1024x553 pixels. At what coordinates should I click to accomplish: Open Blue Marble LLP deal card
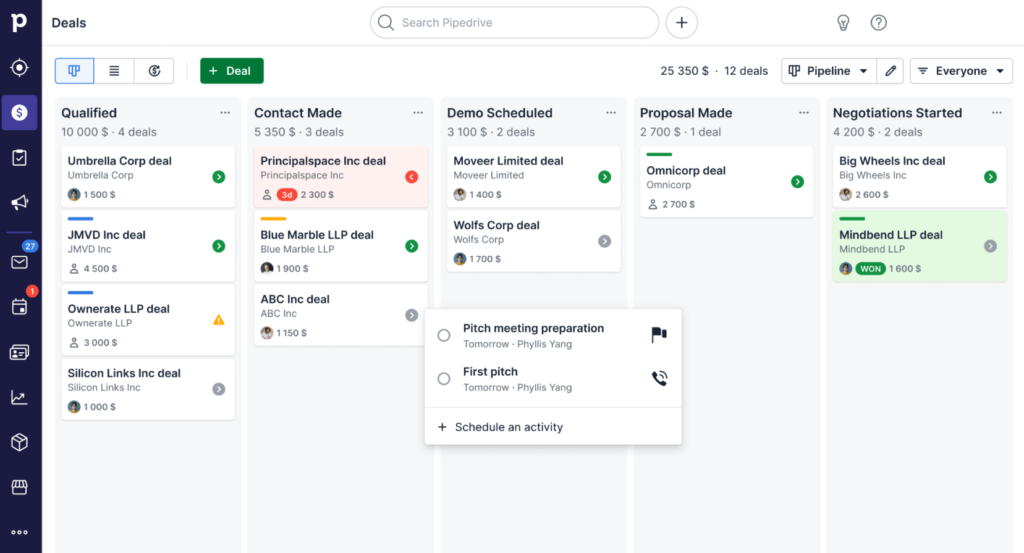(341, 246)
